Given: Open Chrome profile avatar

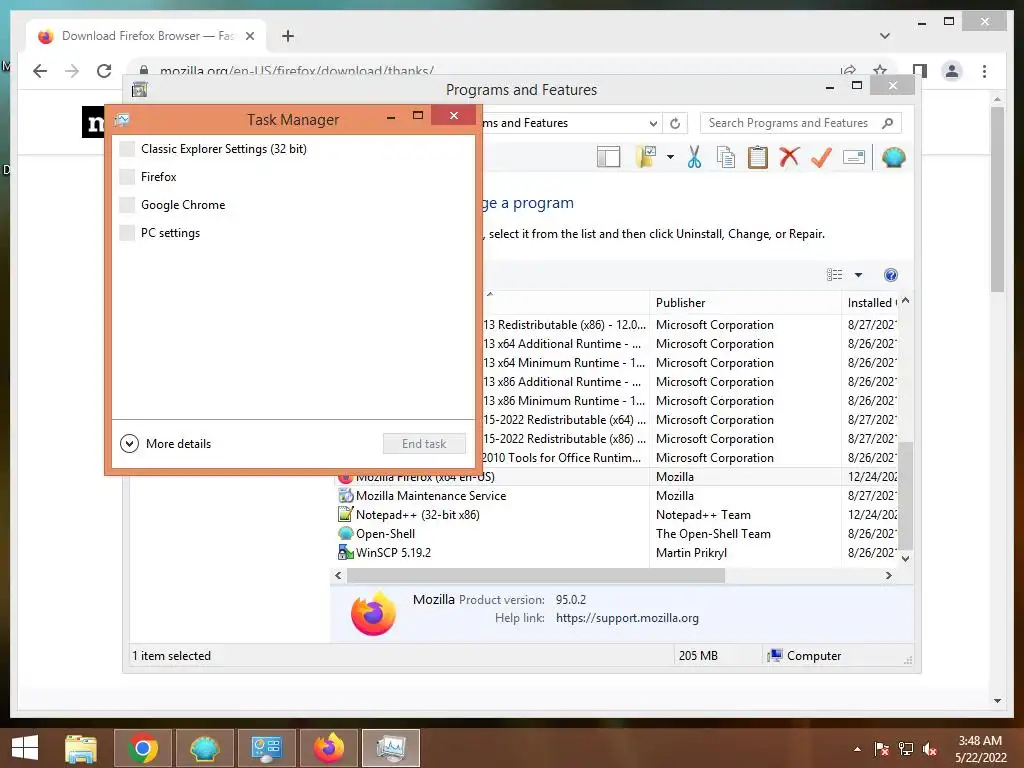Looking at the screenshot, I should pyautogui.click(x=952, y=71).
